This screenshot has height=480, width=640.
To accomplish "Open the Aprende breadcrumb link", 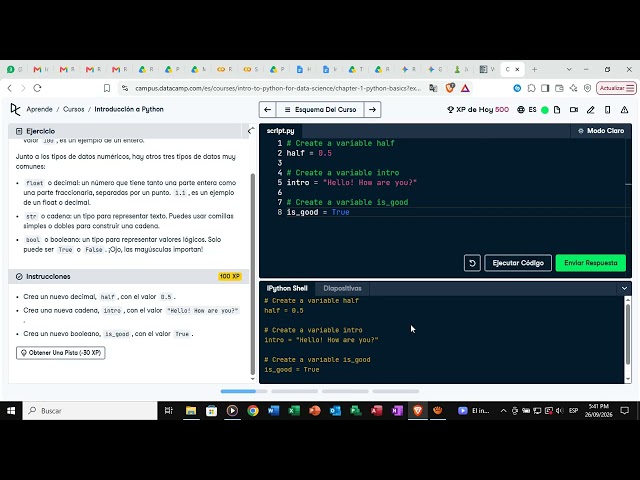I will click(39, 109).
